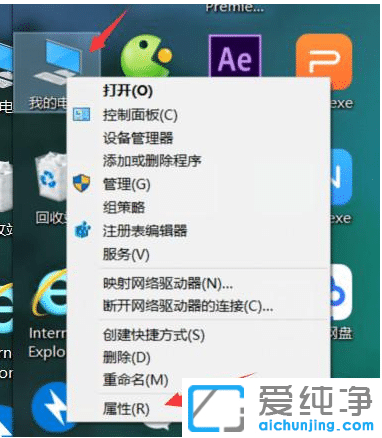
Task: Open 属性(R) from the context menu
Action: point(126,409)
